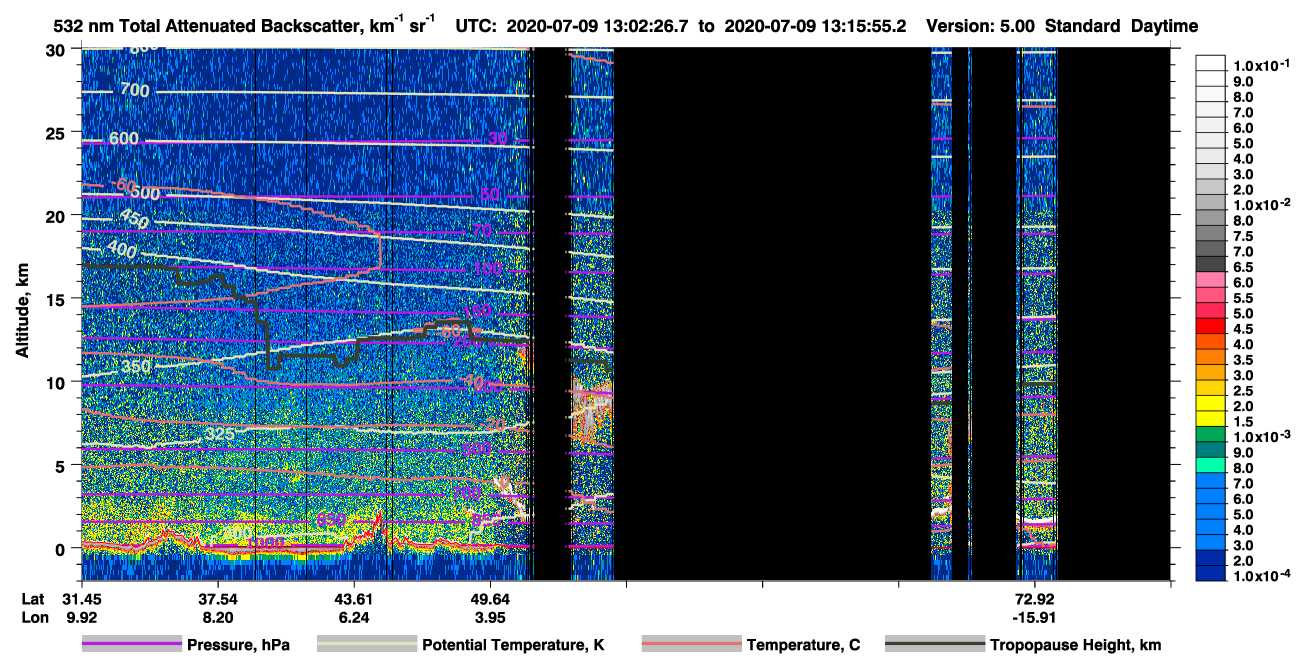Select longitude value -15.91
This screenshot has height=667, width=1300.
[1035, 618]
